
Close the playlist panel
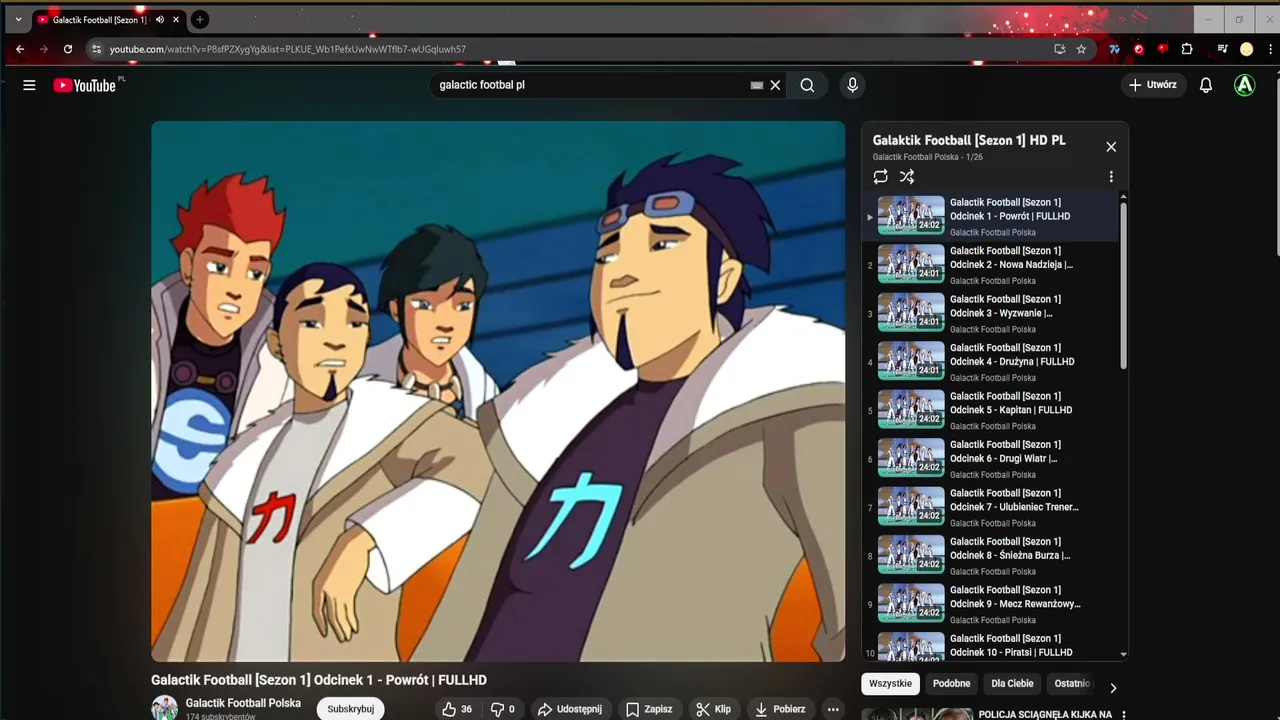pyautogui.click(x=1111, y=147)
